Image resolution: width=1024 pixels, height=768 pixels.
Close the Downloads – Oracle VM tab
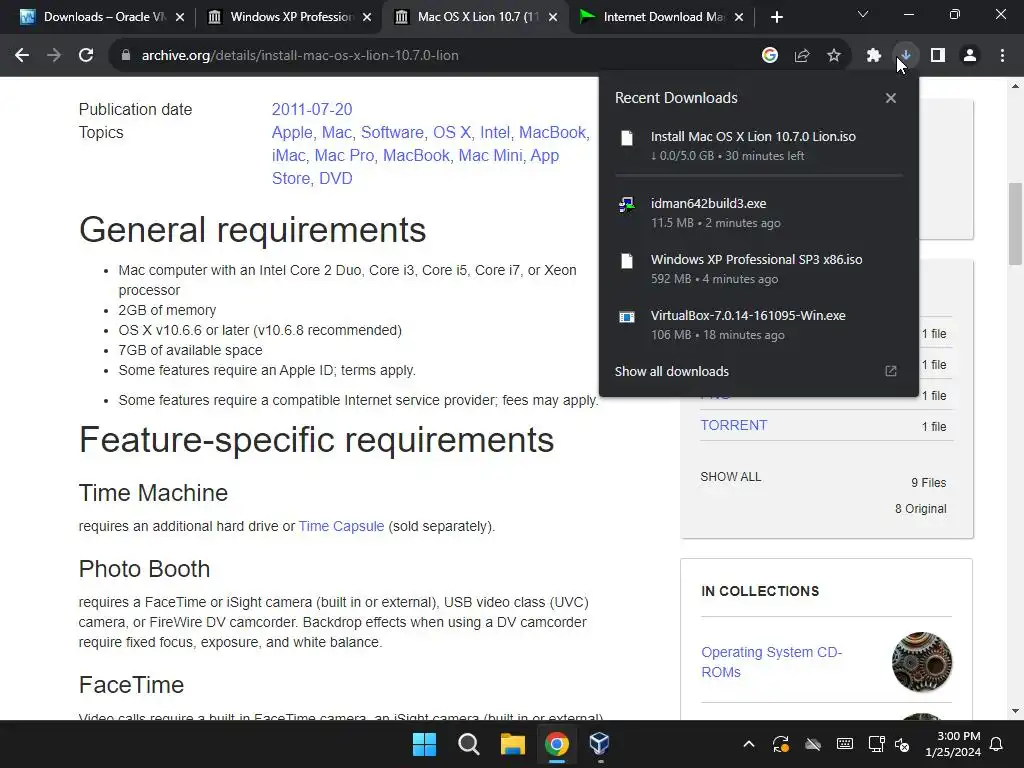[180, 17]
